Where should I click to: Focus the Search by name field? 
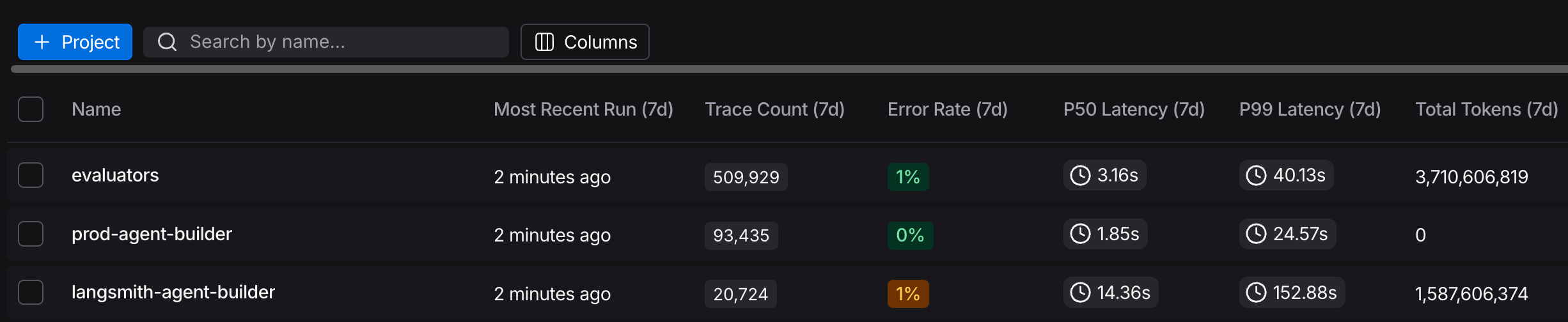click(x=326, y=42)
